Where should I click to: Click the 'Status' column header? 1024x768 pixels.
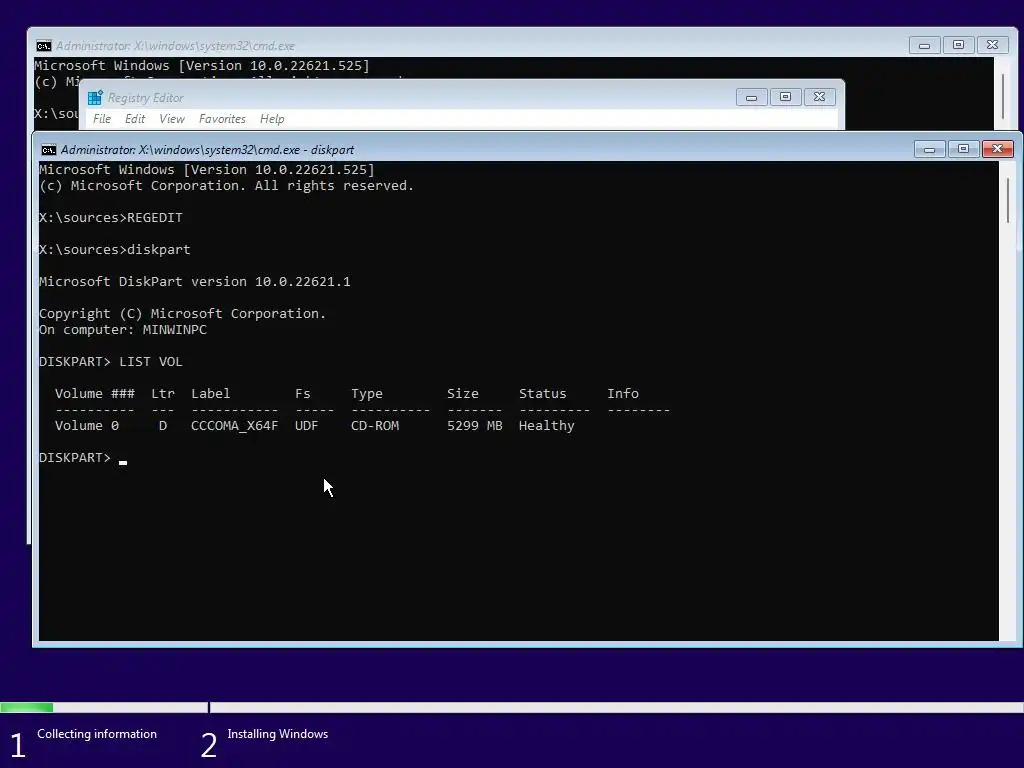[543, 394]
